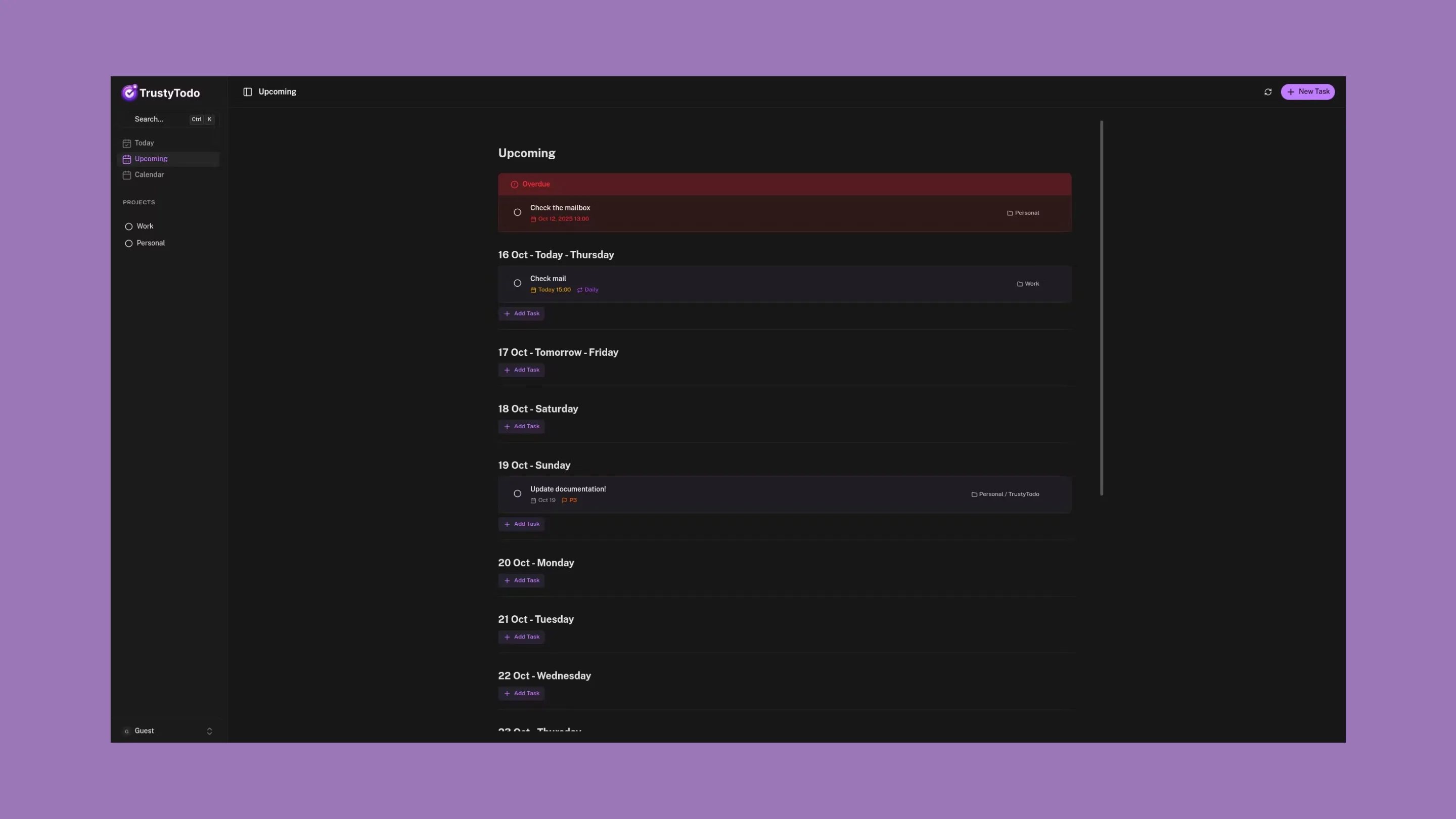Click the Personal project color circle
Viewport: 1456px width, 819px height.
tap(129, 243)
